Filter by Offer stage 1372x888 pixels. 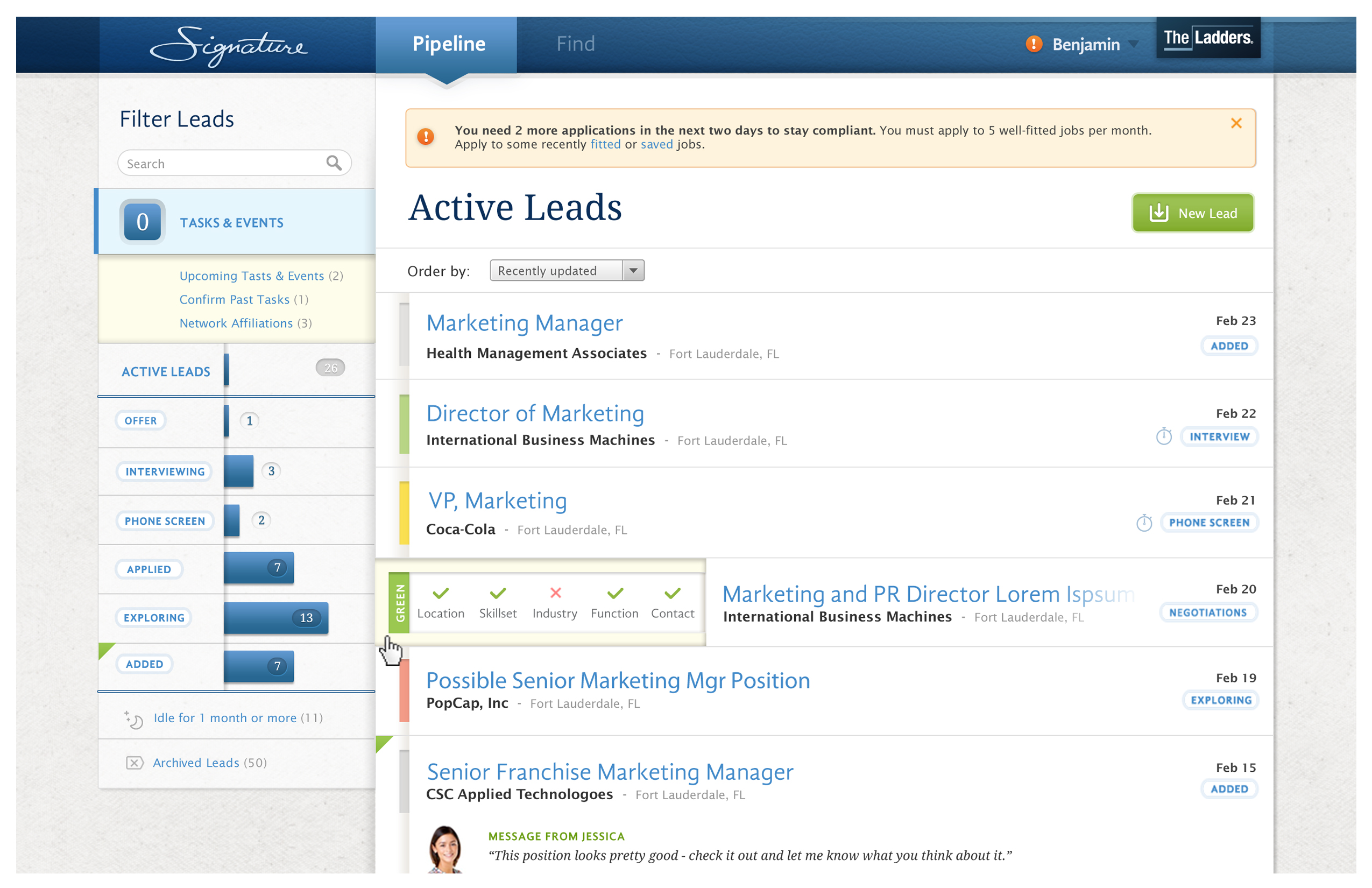tap(140, 420)
